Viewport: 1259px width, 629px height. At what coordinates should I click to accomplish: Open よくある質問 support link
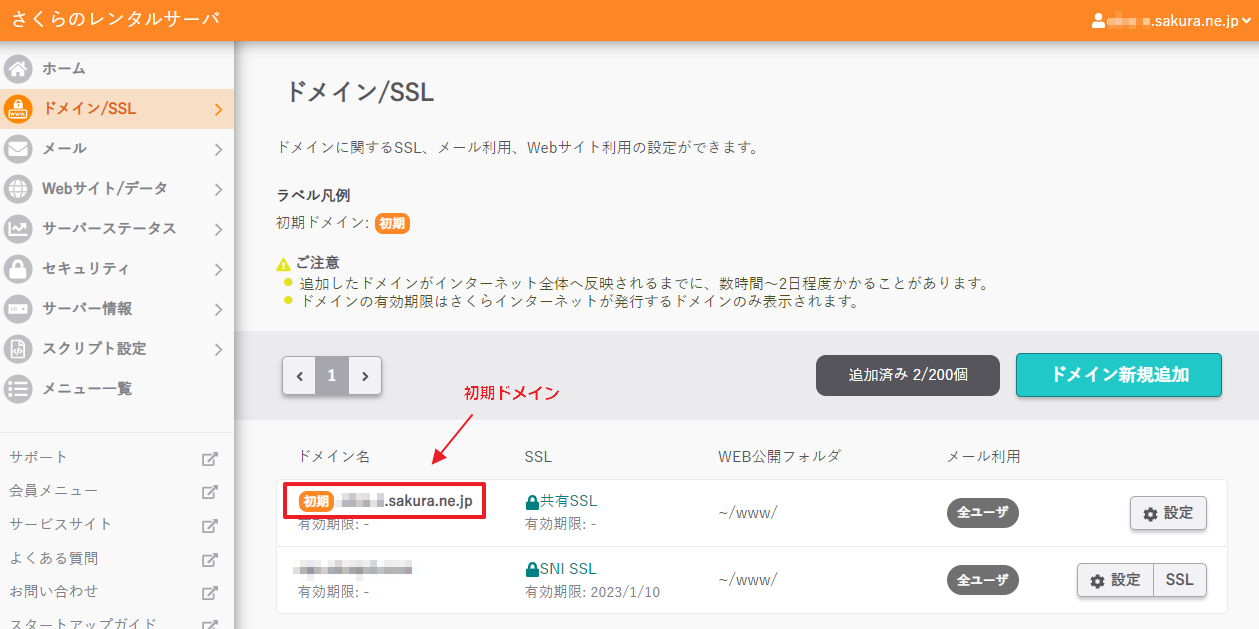pos(54,558)
